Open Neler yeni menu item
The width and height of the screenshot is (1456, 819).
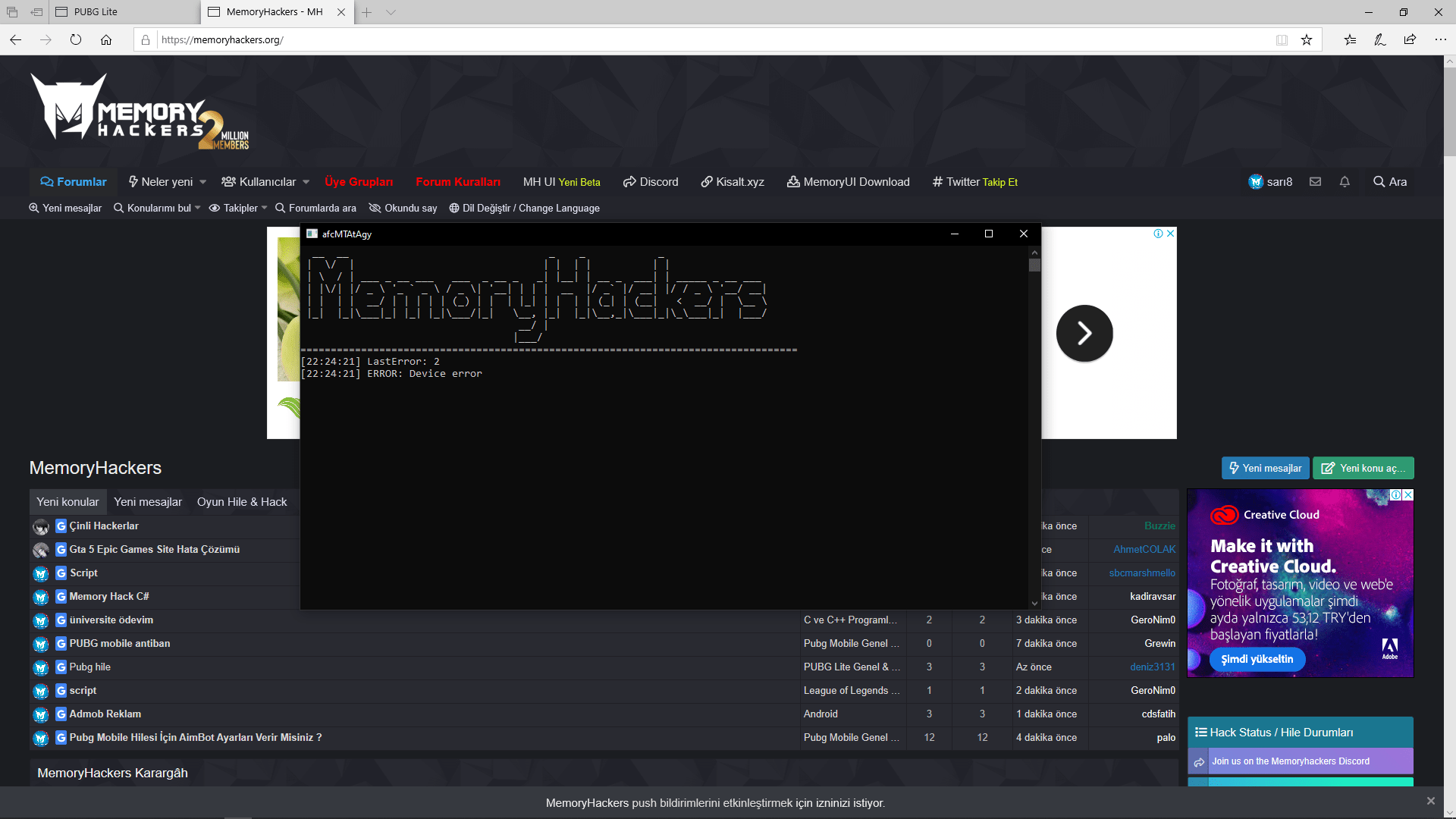(x=161, y=182)
